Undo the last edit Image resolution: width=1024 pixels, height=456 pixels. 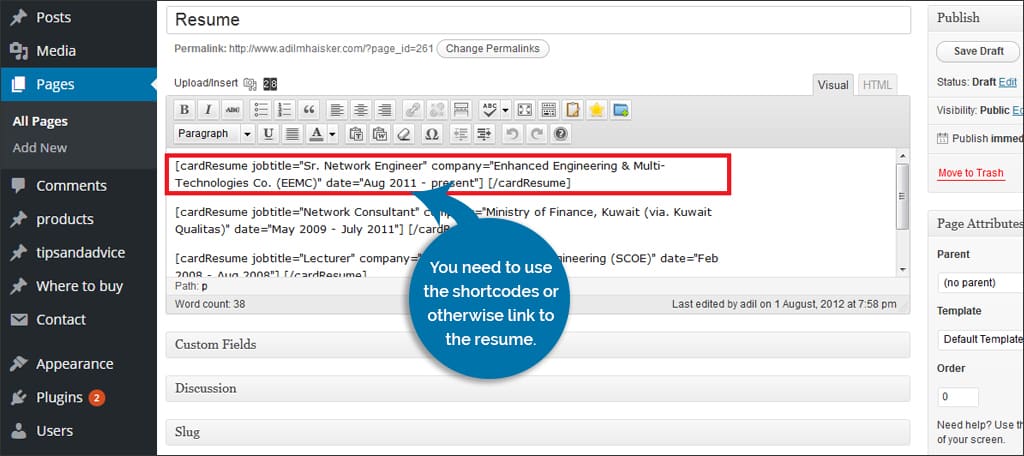513,134
